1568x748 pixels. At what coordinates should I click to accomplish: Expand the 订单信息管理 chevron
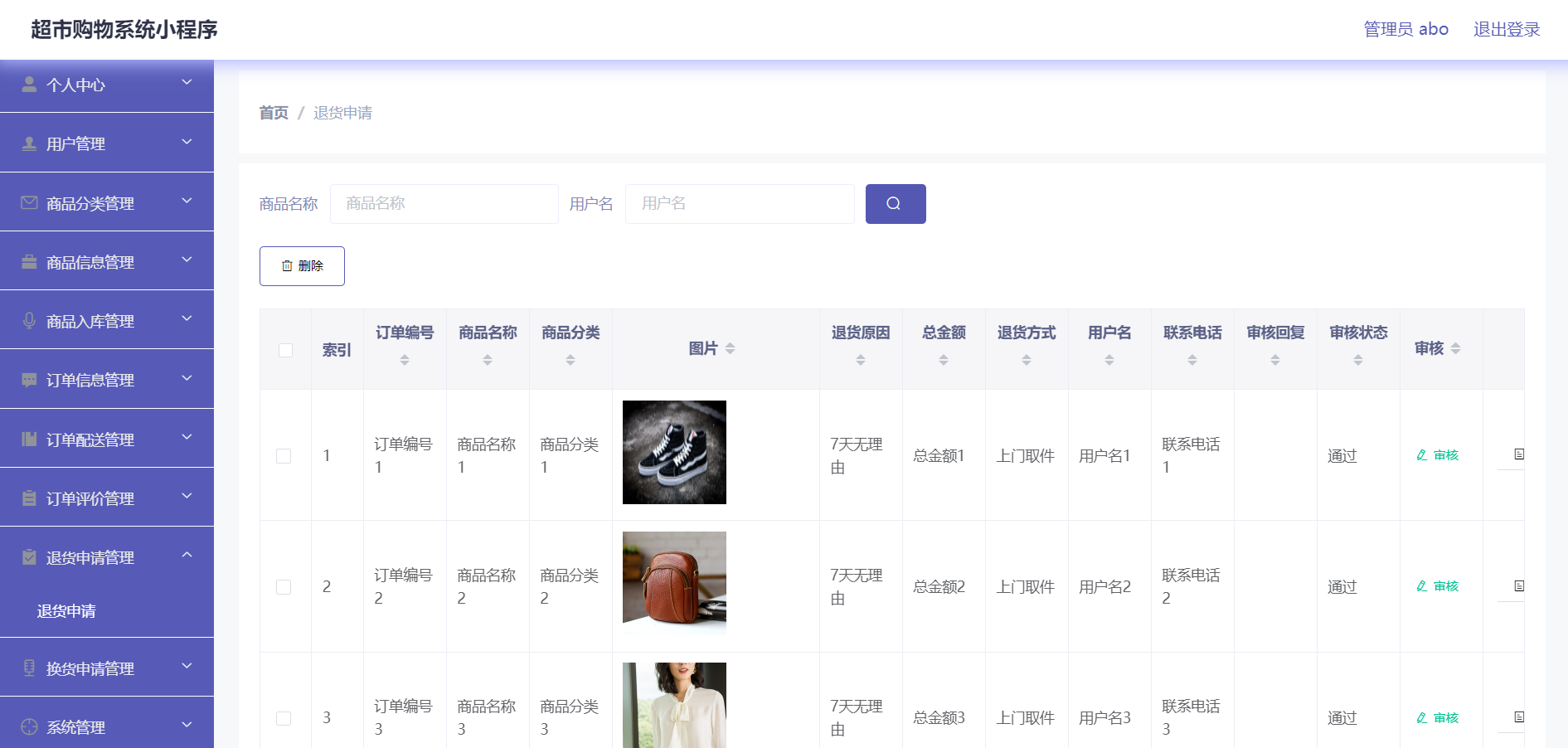coord(187,378)
